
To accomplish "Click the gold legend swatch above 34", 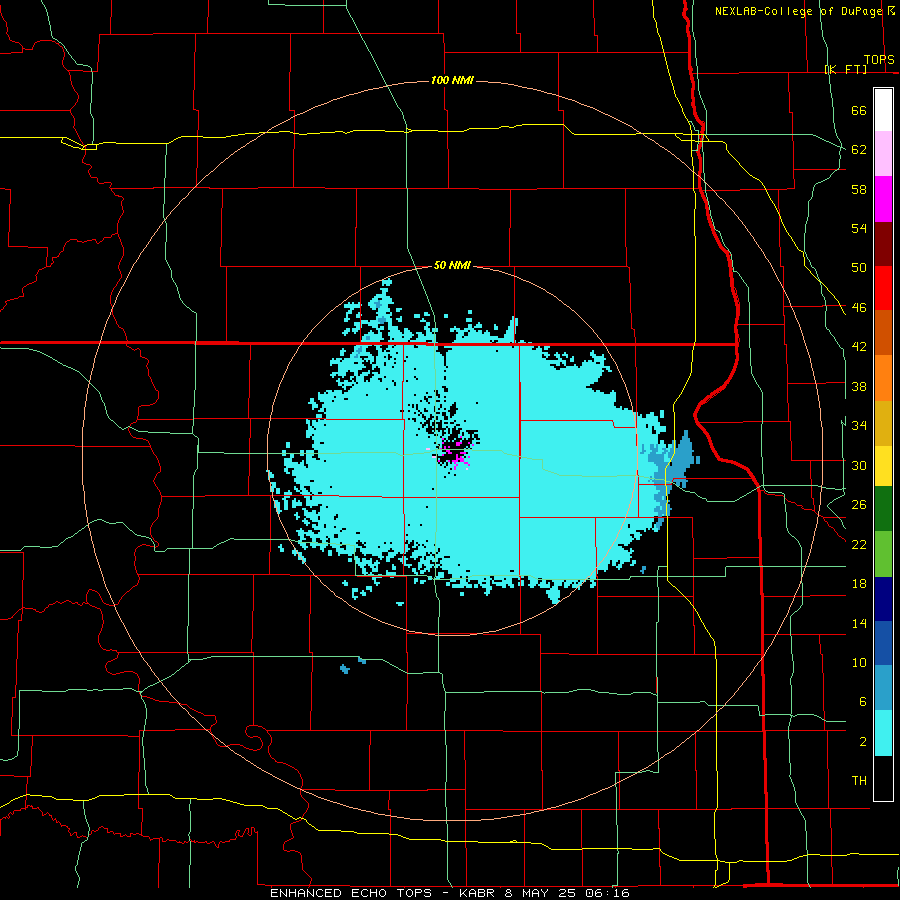I will coord(883,423).
